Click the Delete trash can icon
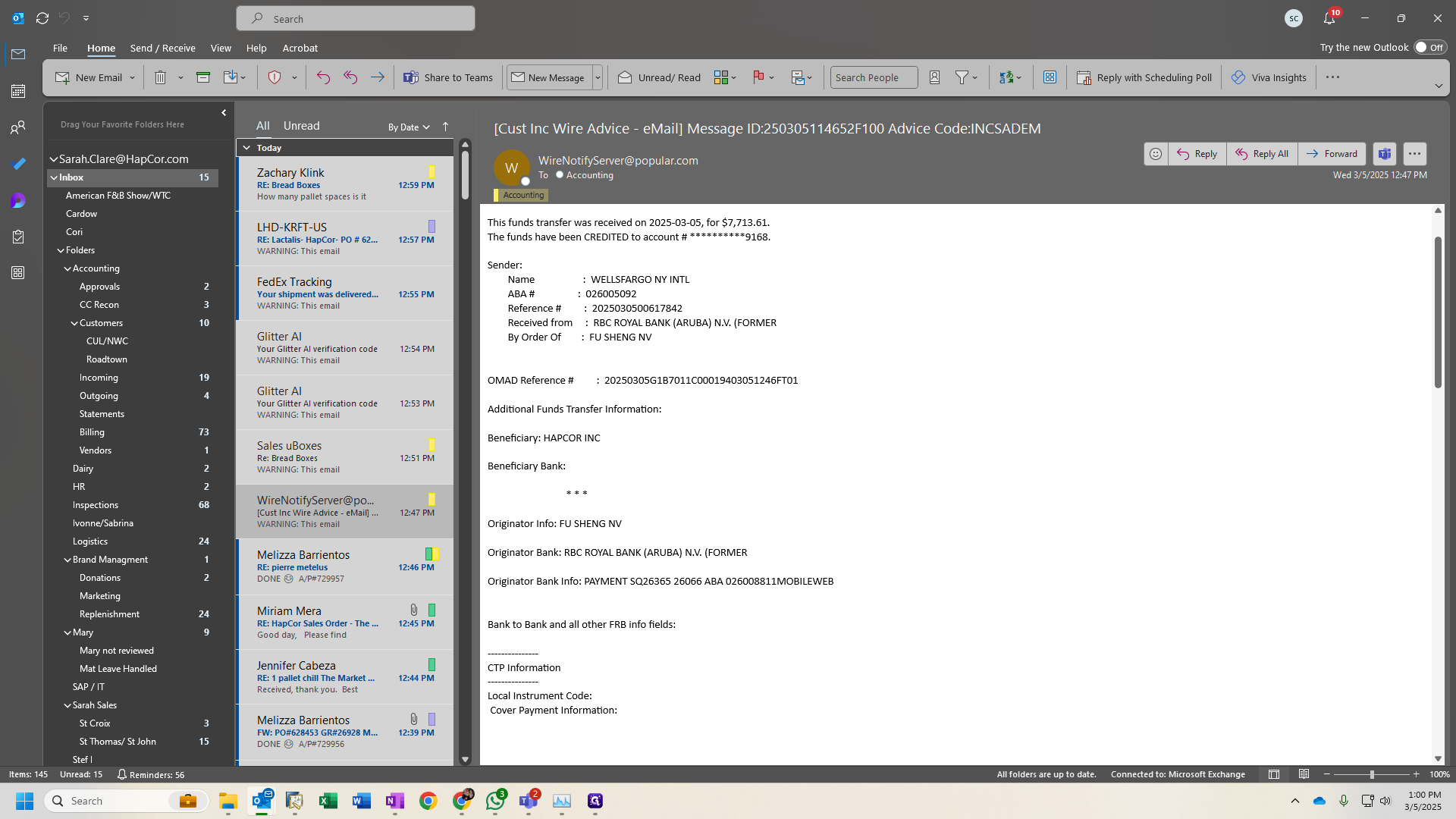Screen dimensions: 1456x819 [160, 77]
